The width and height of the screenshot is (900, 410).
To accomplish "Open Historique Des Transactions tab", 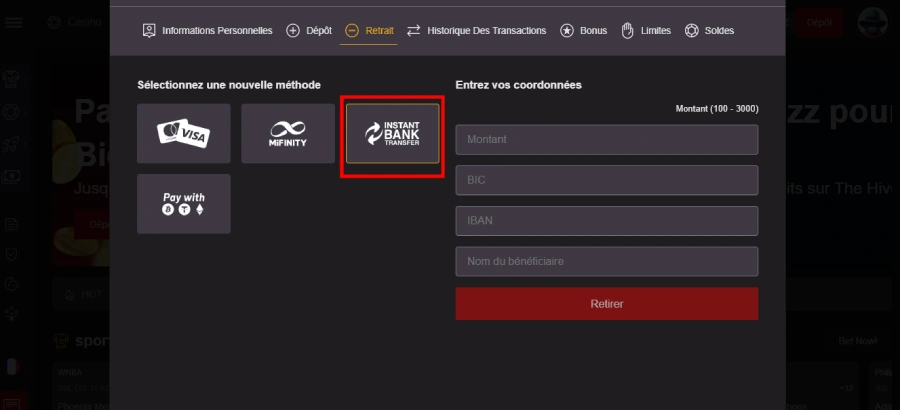I will (476, 30).
